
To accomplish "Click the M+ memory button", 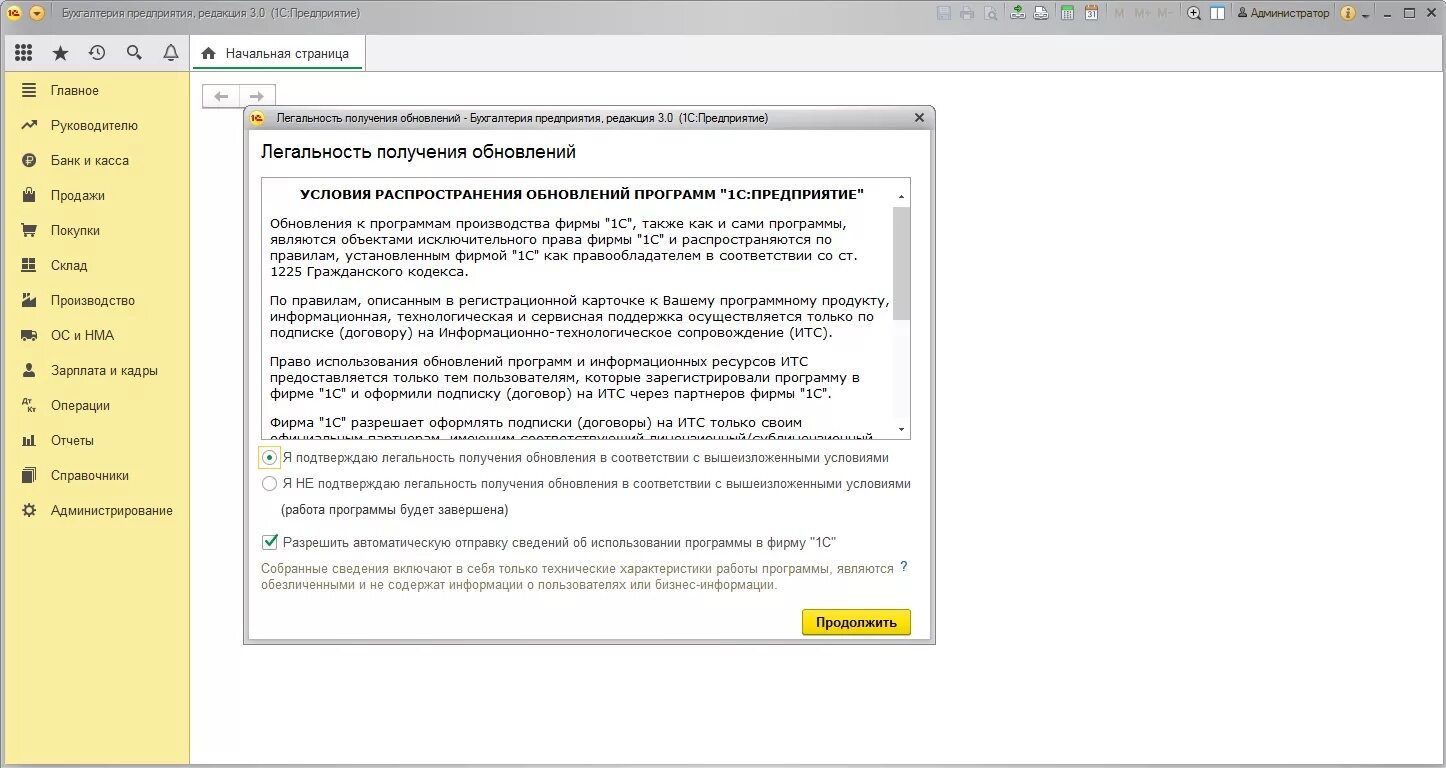I will pyautogui.click(x=1143, y=13).
